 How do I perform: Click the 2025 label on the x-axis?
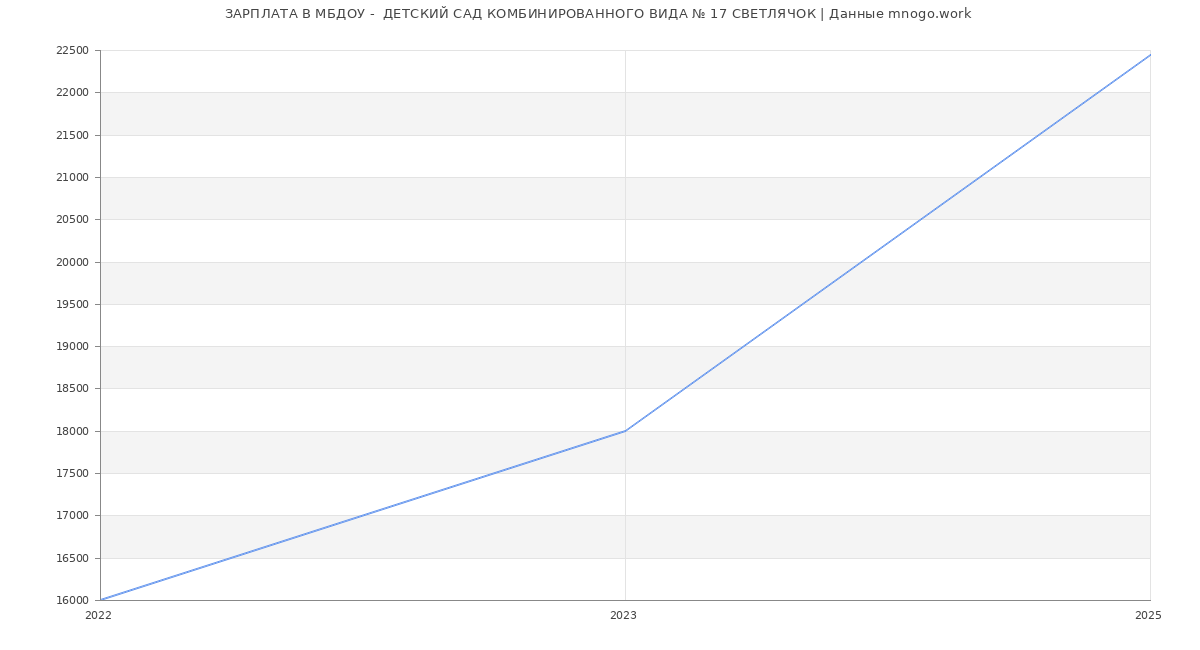(x=1148, y=616)
